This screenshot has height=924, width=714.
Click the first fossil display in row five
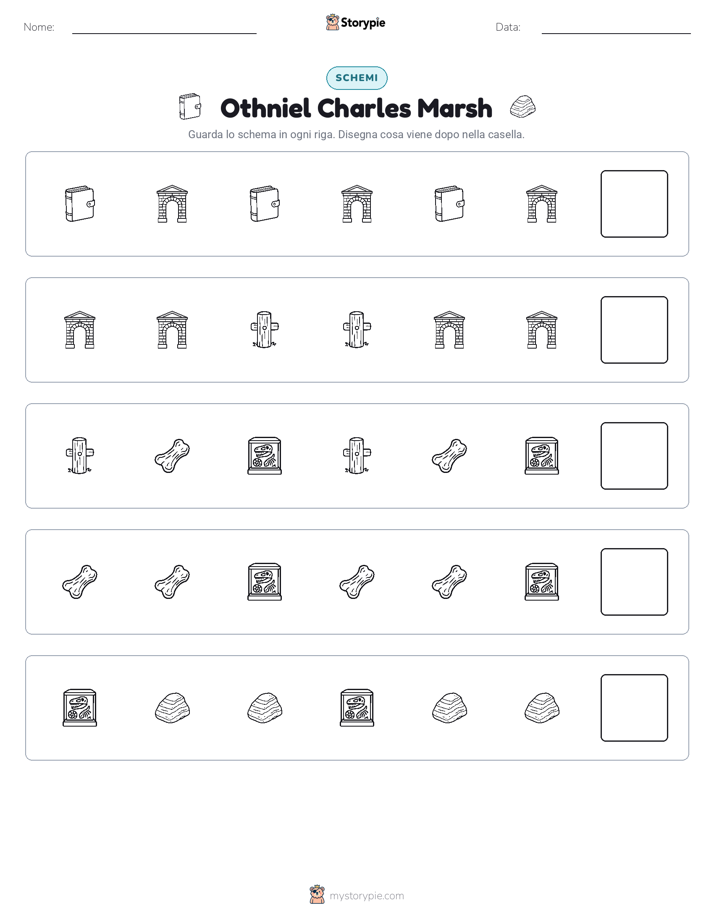pos(80,708)
